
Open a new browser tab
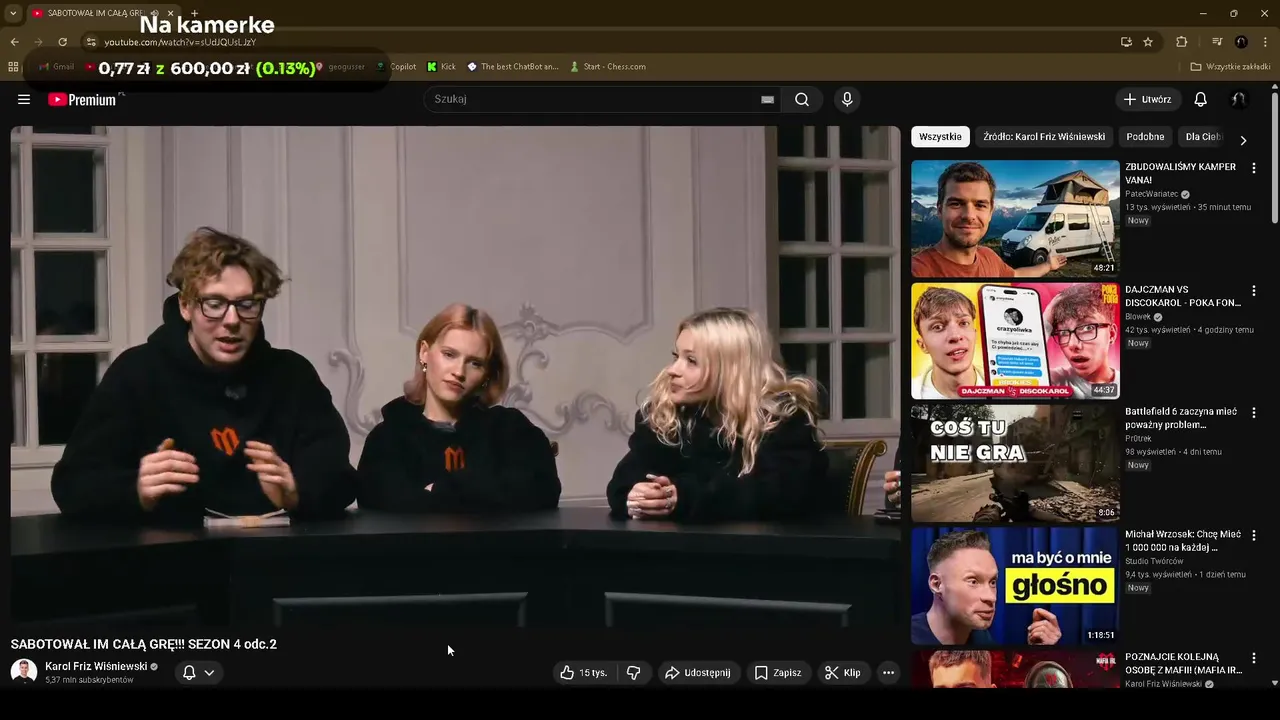pos(195,13)
